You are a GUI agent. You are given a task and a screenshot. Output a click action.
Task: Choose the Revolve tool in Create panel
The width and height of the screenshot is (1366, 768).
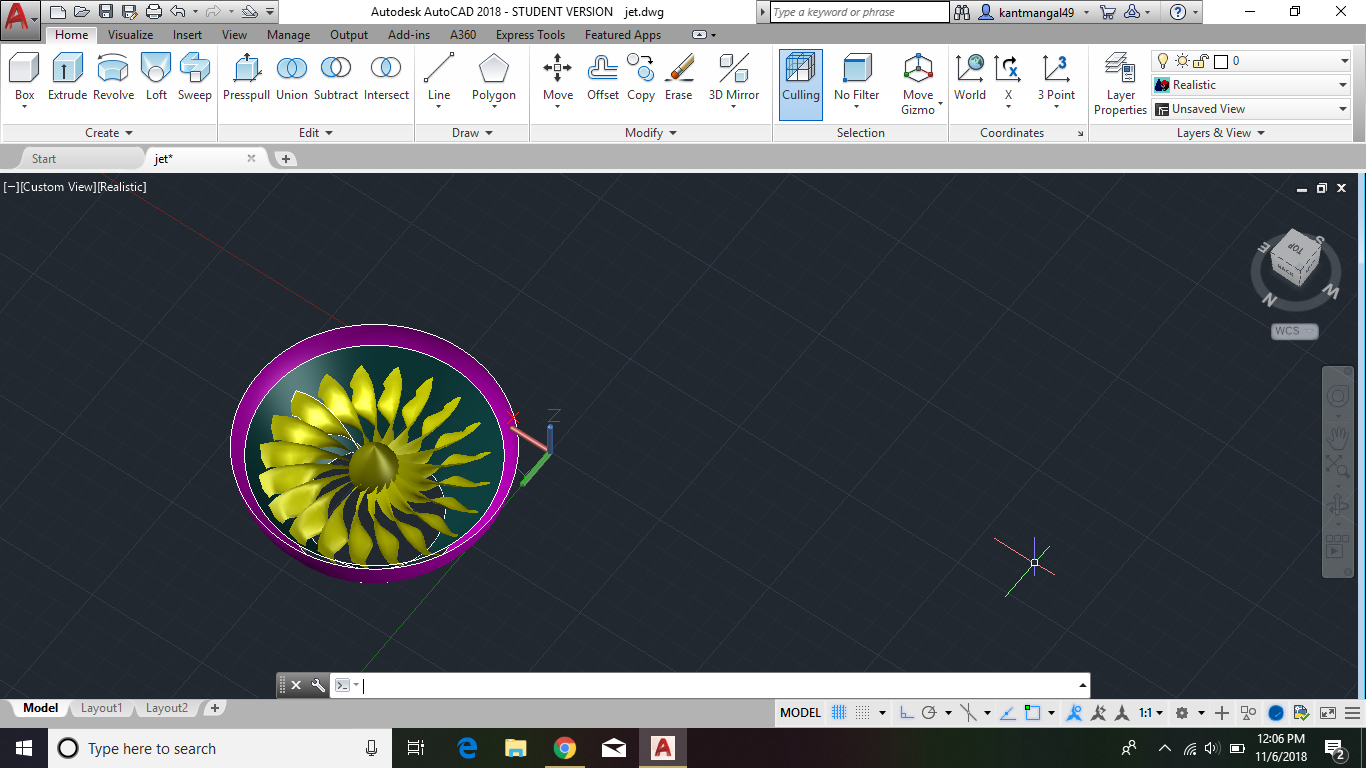pyautogui.click(x=113, y=78)
